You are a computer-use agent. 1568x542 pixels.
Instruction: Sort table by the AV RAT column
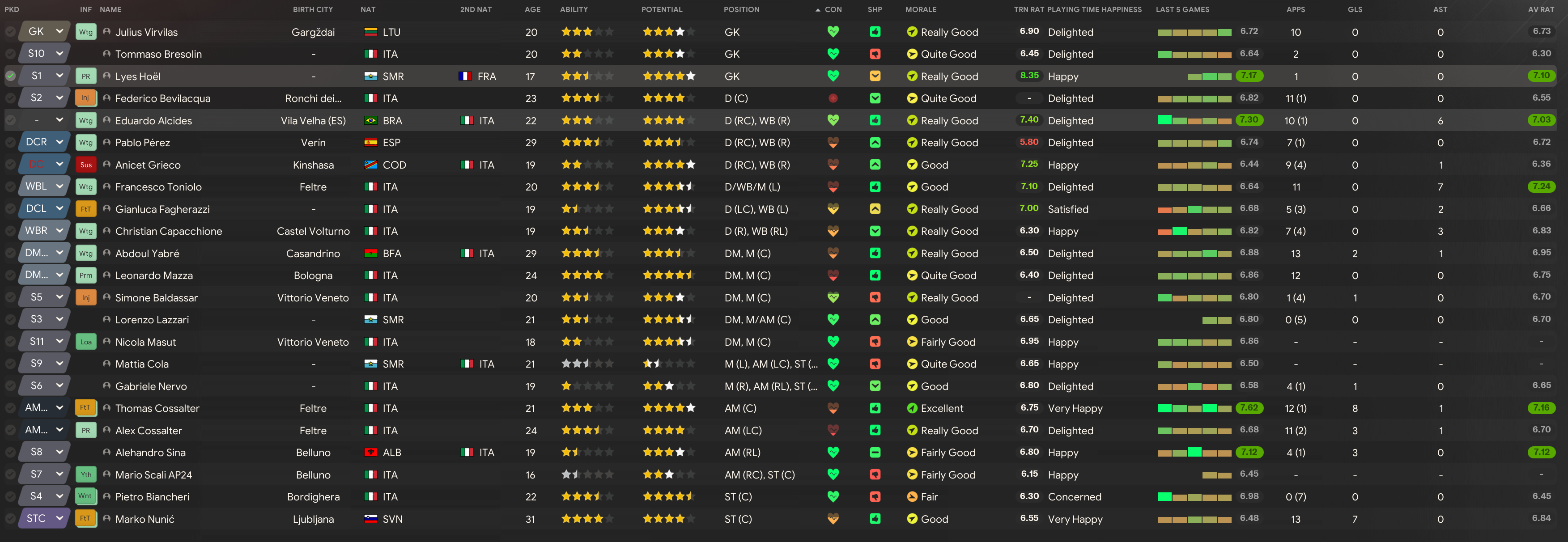1541,9
